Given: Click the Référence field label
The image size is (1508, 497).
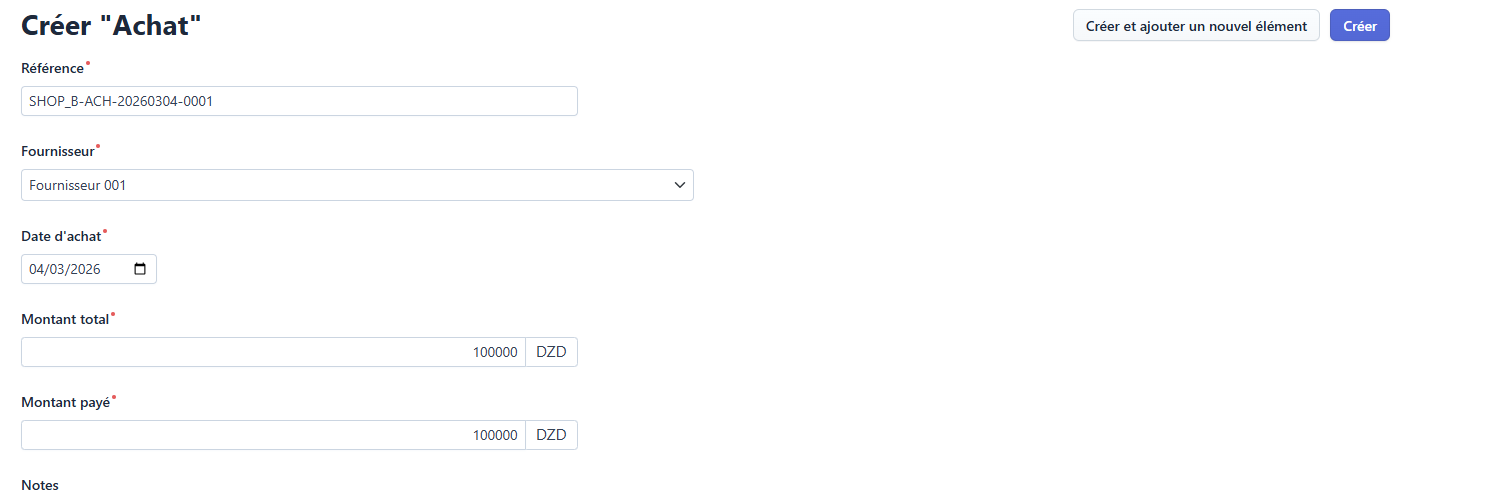Looking at the screenshot, I should pyautogui.click(x=52, y=68).
